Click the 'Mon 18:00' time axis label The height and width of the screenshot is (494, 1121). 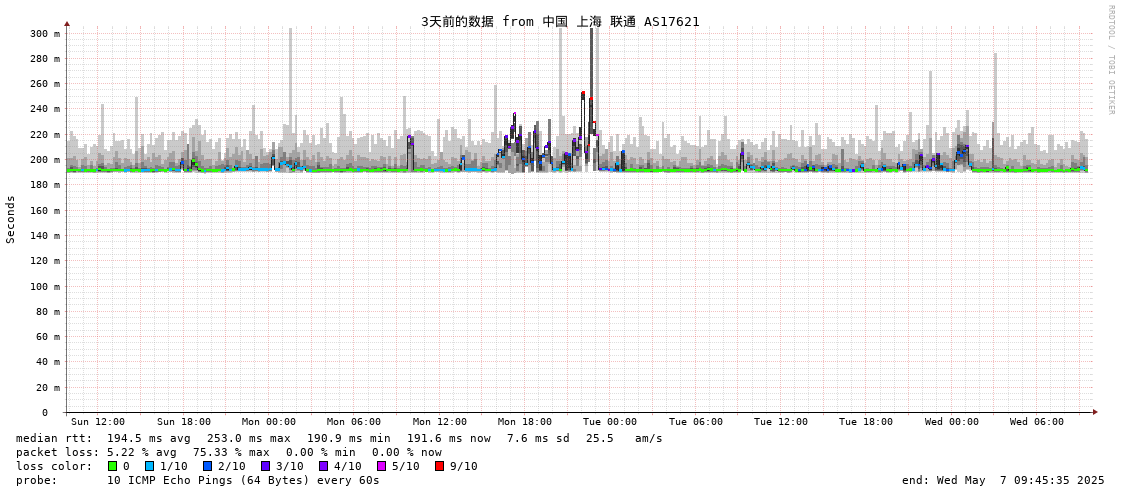coord(525,422)
